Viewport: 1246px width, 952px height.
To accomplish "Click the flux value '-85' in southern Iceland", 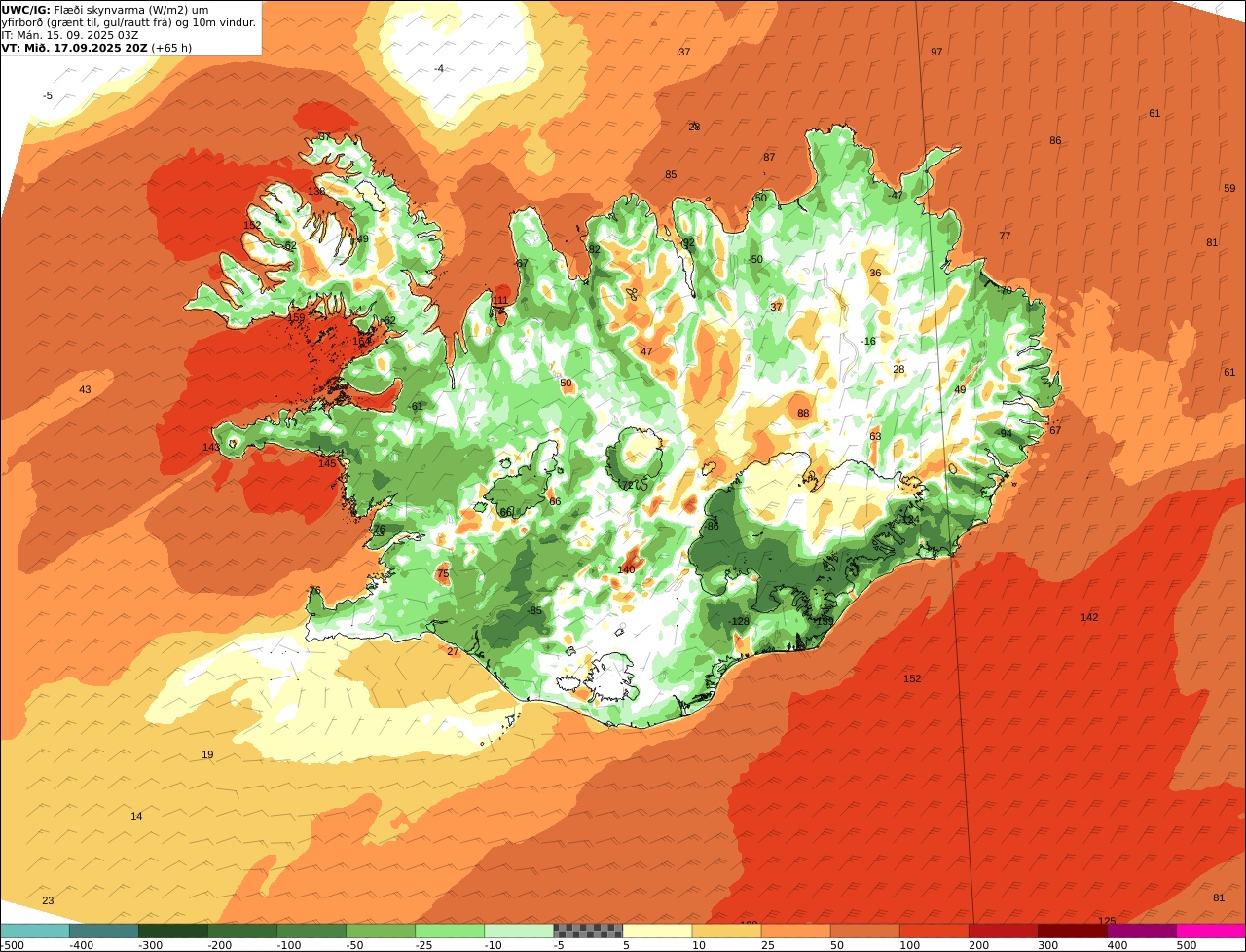I will point(533,611).
